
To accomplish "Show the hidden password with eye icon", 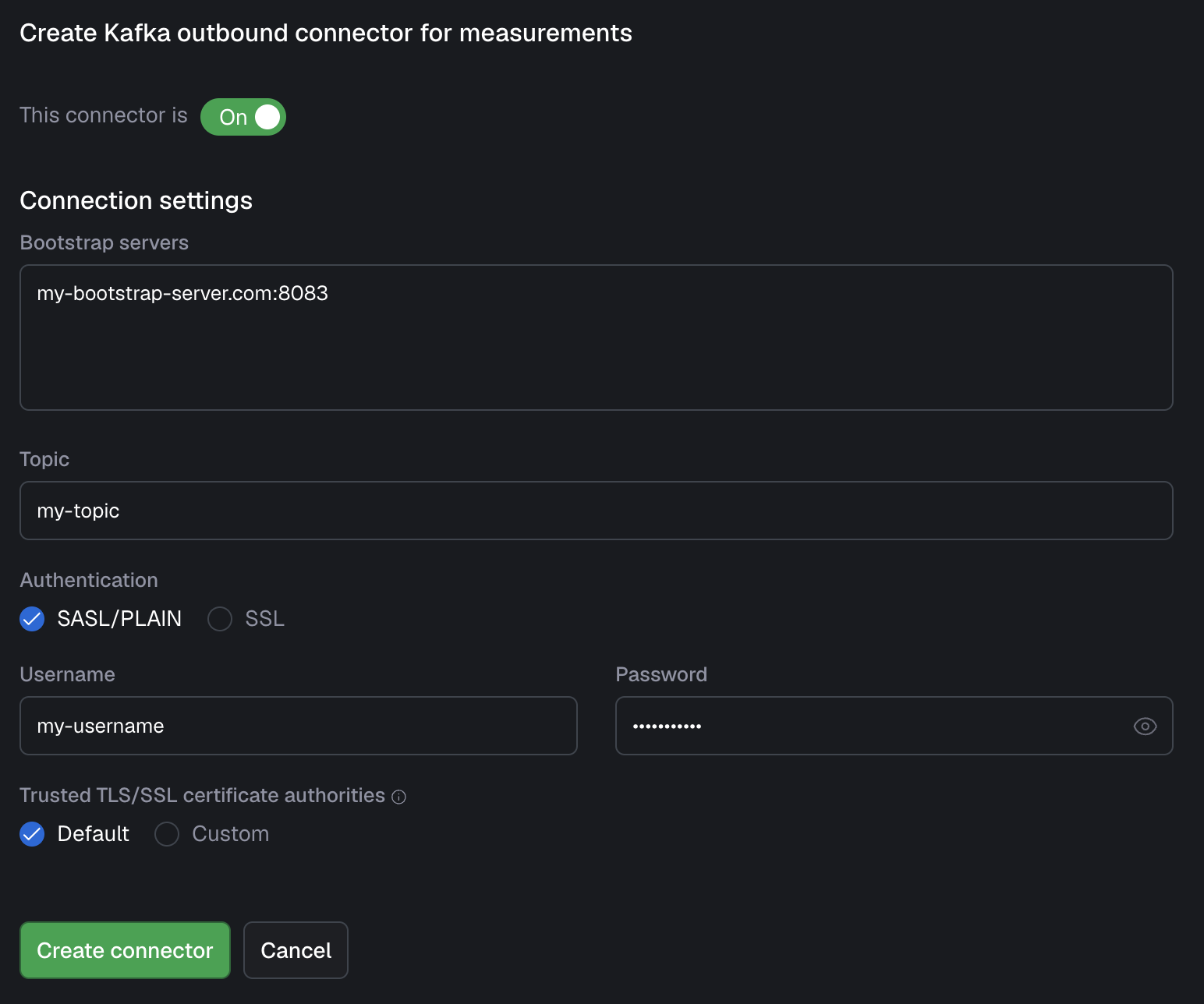I will pyautogui.click(x=1144, y=726).
